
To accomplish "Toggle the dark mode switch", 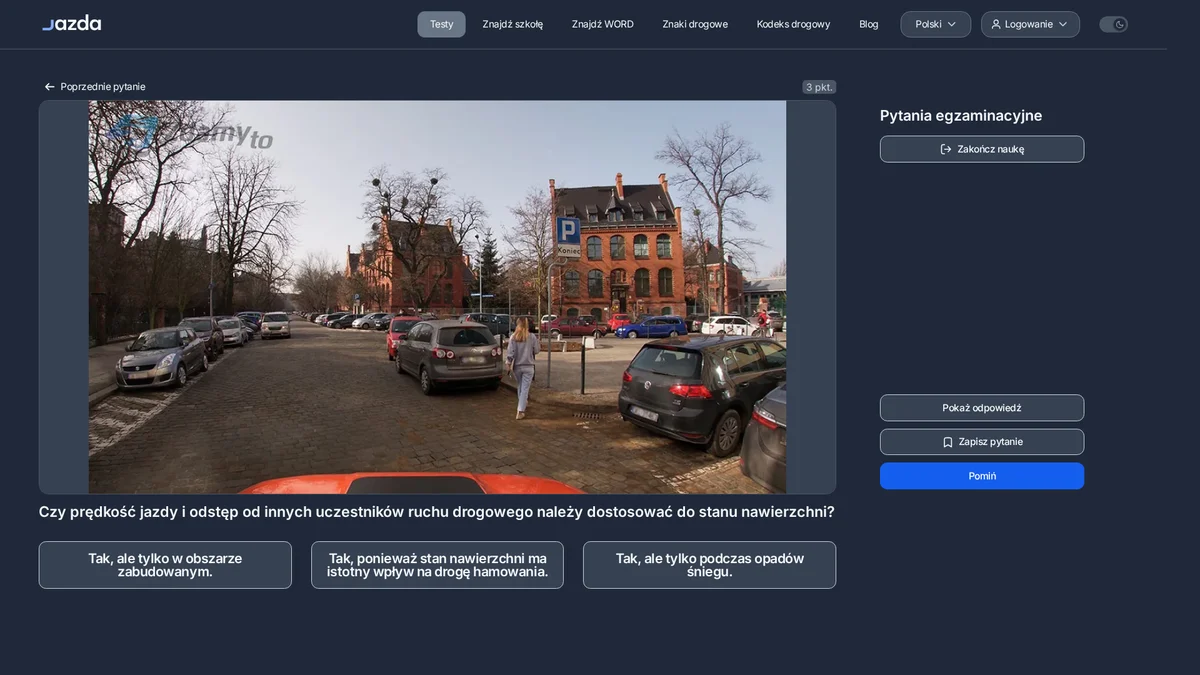I will pos(1113,24).
